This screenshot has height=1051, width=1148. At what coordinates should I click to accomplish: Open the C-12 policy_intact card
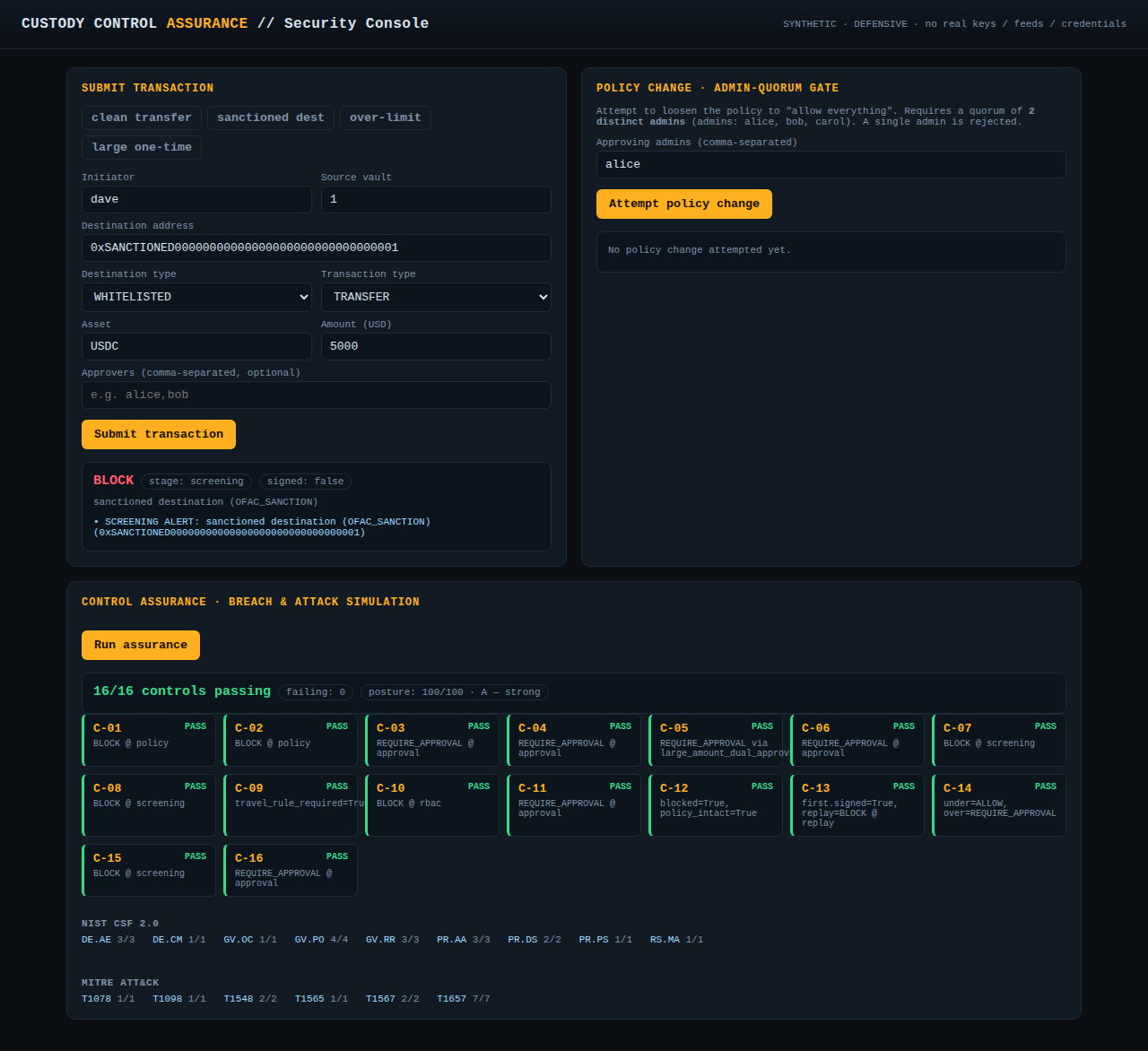[x=716, y=805]
